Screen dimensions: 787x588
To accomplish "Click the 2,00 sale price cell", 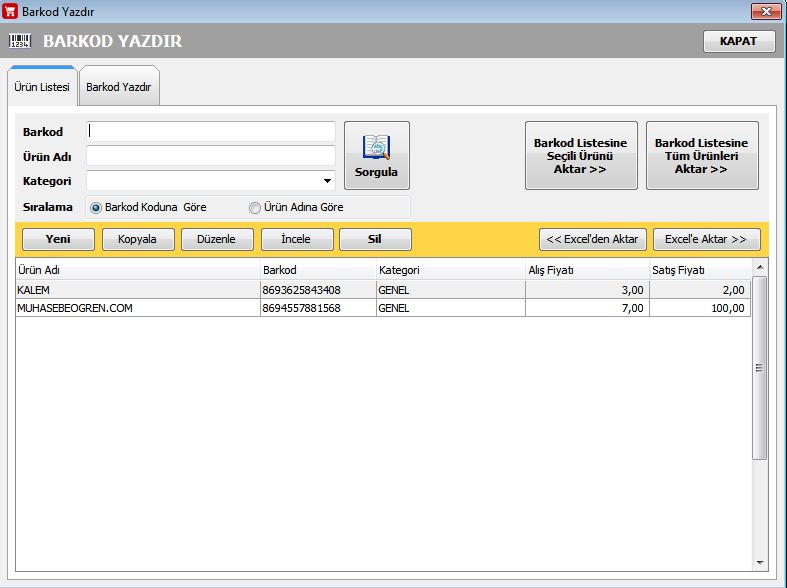I will click(700, 290).
